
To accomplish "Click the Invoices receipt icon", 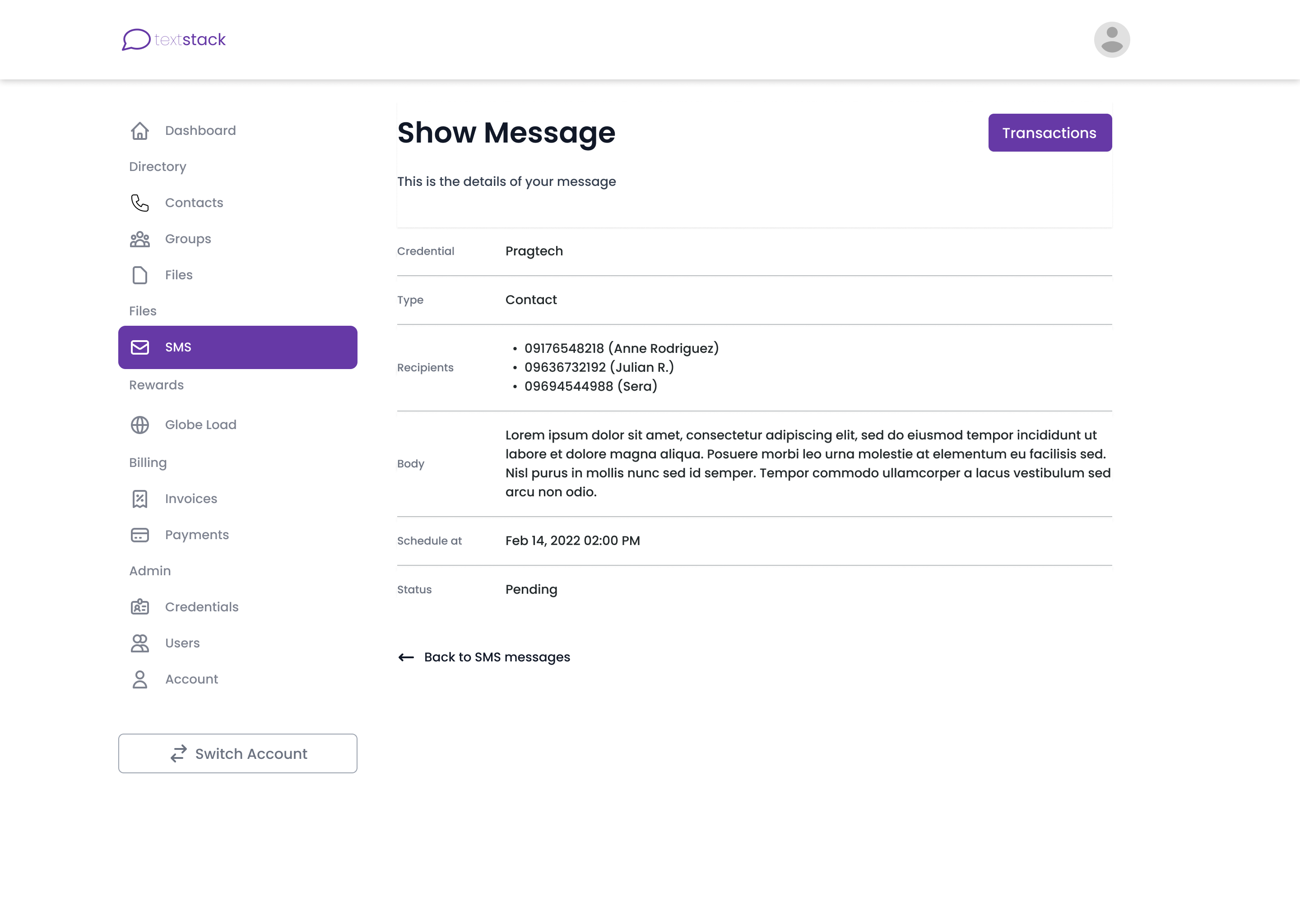I will [x=139, y=499].
